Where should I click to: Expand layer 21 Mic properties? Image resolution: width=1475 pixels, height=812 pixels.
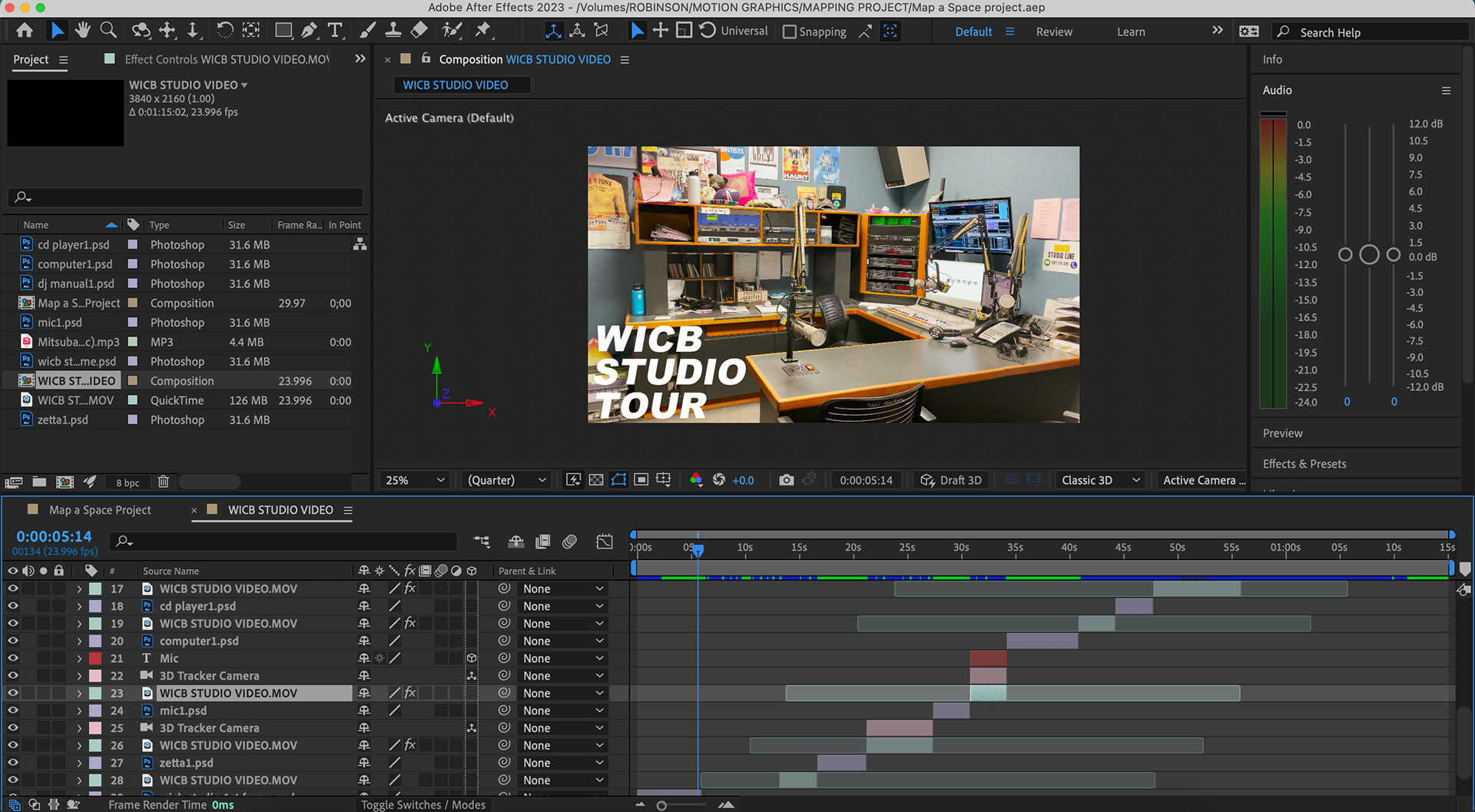(79, 658)
